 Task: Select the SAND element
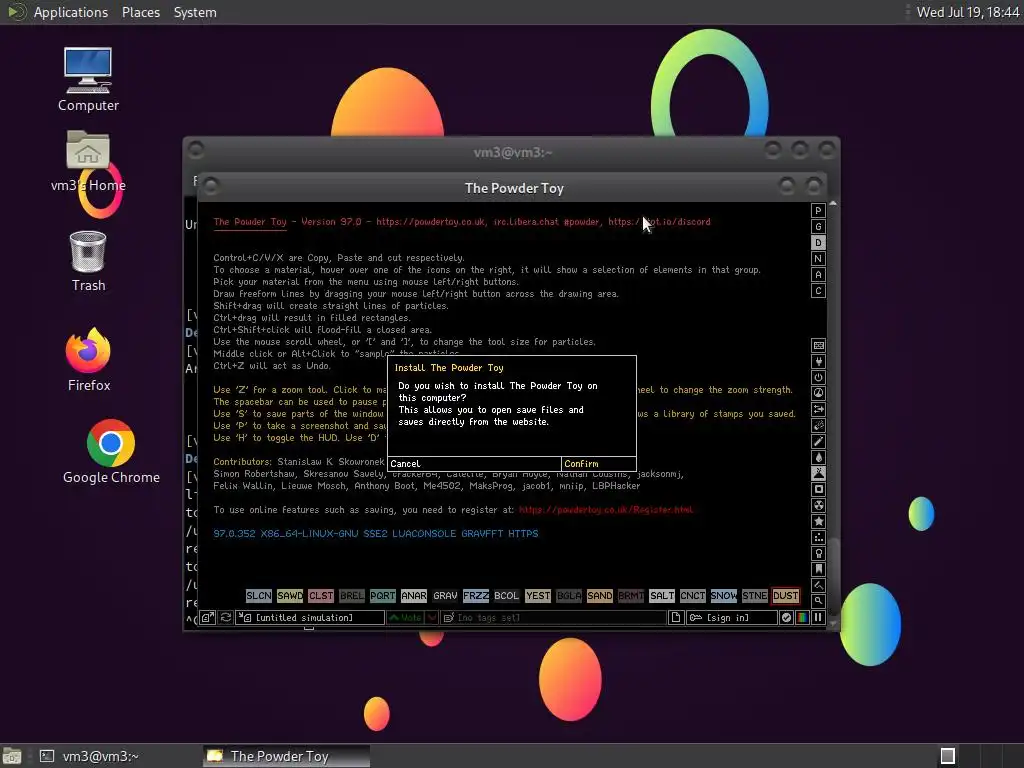pos(600,596)
